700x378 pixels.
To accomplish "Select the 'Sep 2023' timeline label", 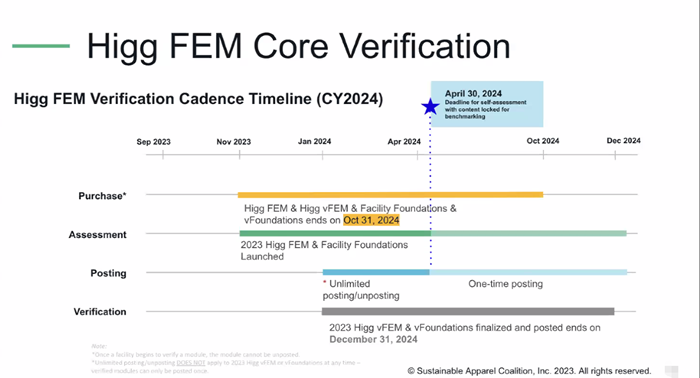I will (x=154, y=142).
